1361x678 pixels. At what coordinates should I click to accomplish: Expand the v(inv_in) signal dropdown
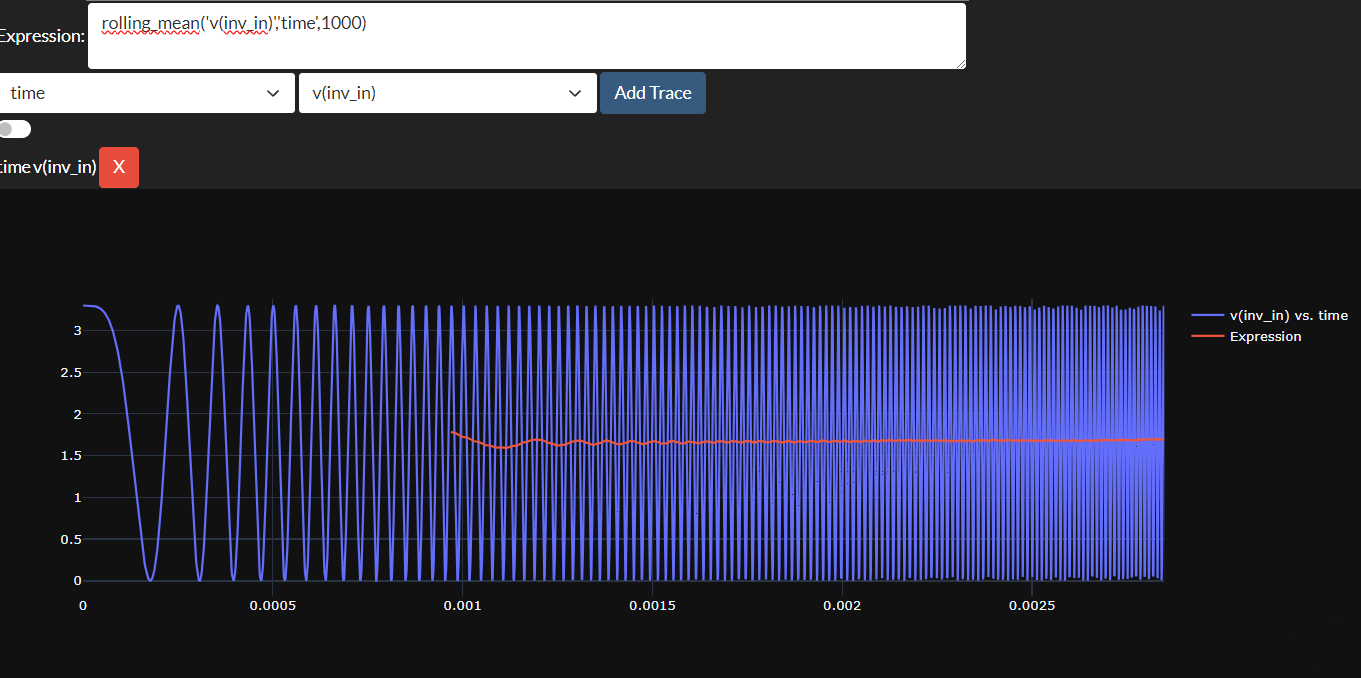(447, 93)
